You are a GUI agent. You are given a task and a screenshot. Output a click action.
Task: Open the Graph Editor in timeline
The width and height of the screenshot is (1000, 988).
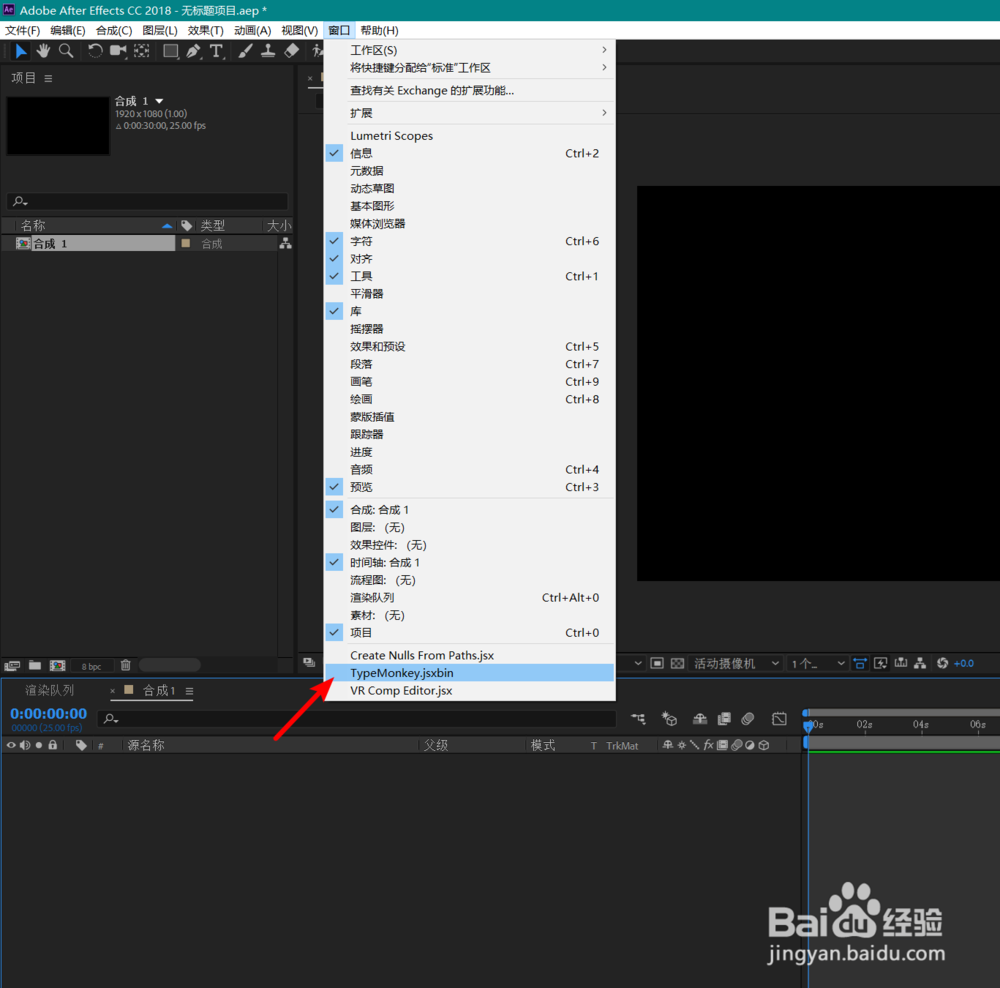(x=779, y=719)
